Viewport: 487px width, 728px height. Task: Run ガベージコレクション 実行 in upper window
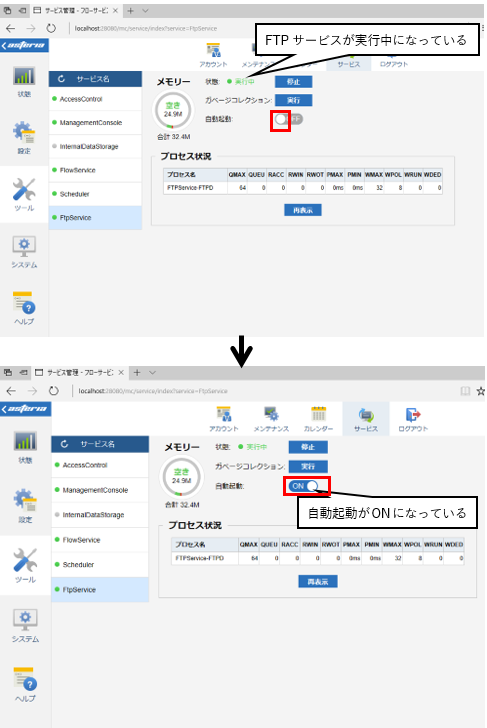click(x=293, y=100)
